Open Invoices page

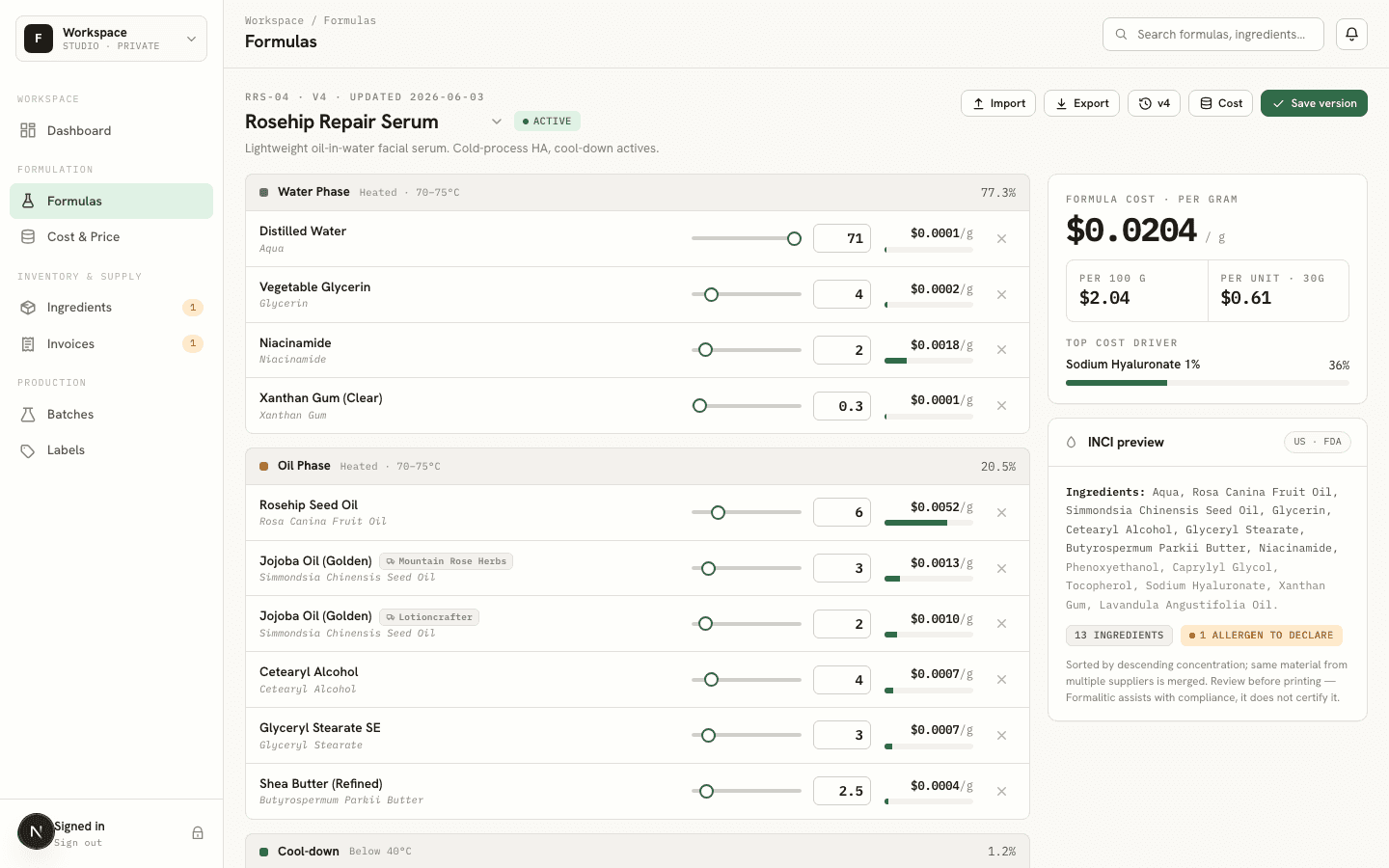point(112,343)
